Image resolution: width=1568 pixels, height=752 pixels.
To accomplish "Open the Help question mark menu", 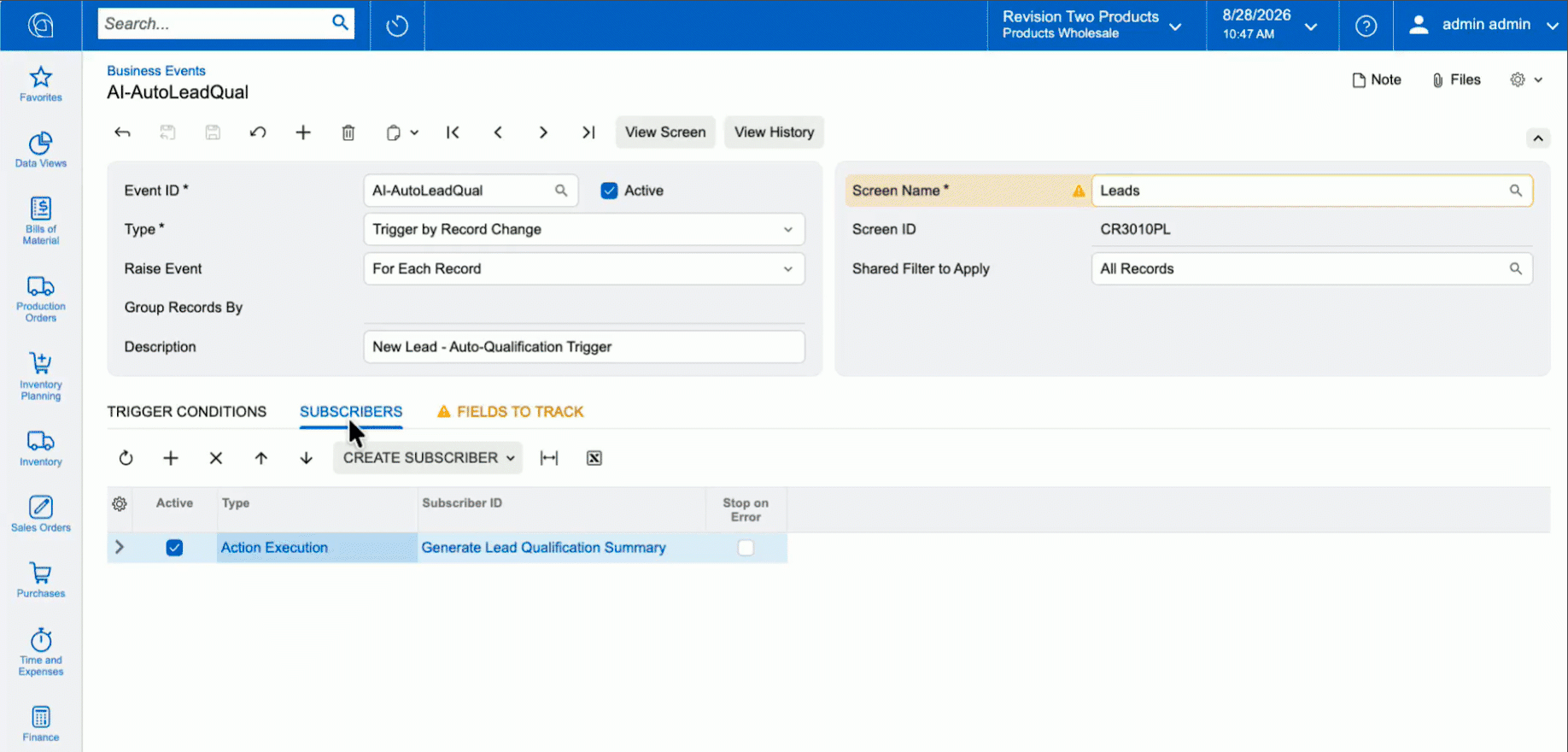I will click(1366, 26).
